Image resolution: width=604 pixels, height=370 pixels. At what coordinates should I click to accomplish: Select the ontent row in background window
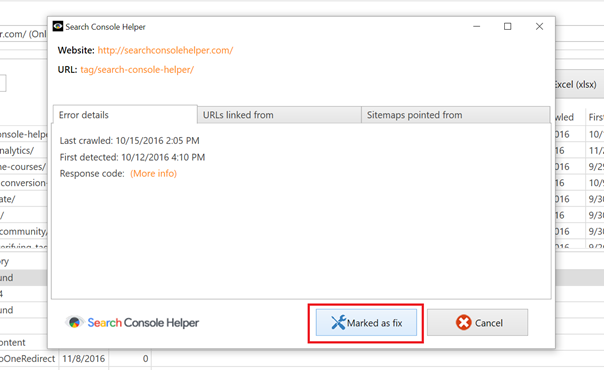tap(23, 342)
